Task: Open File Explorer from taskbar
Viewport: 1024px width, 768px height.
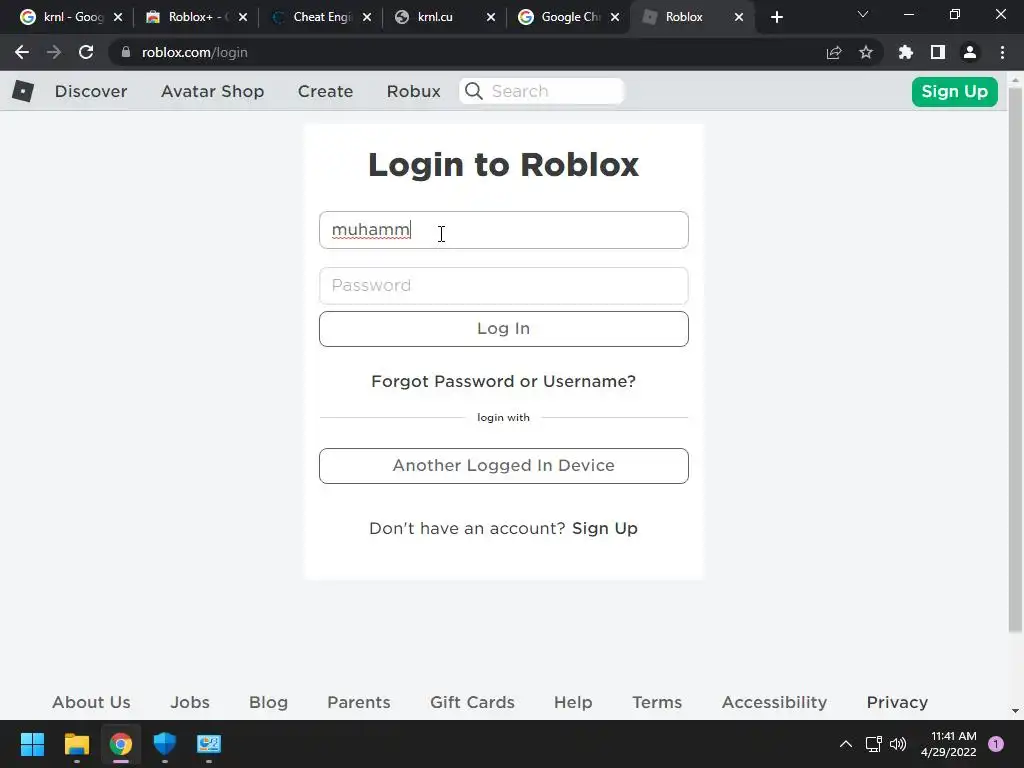Action: [x=76, y=744]
